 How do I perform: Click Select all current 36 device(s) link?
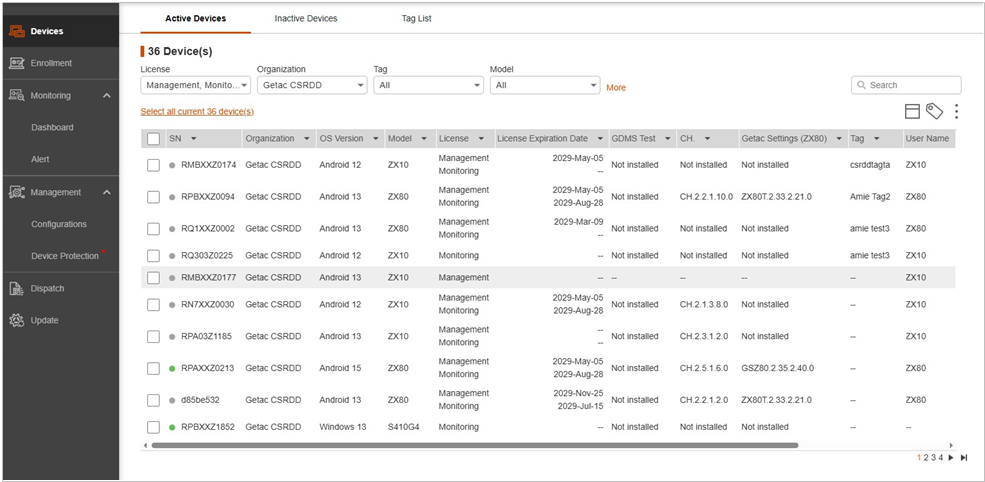(x=197, y=112)
